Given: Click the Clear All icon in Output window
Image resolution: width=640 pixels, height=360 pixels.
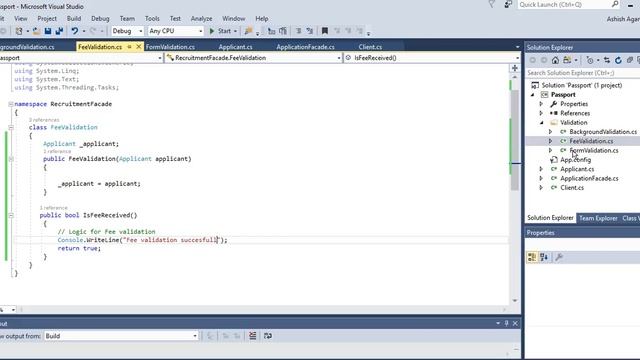Looking at the screenshot, I should [x=253, y=336].
